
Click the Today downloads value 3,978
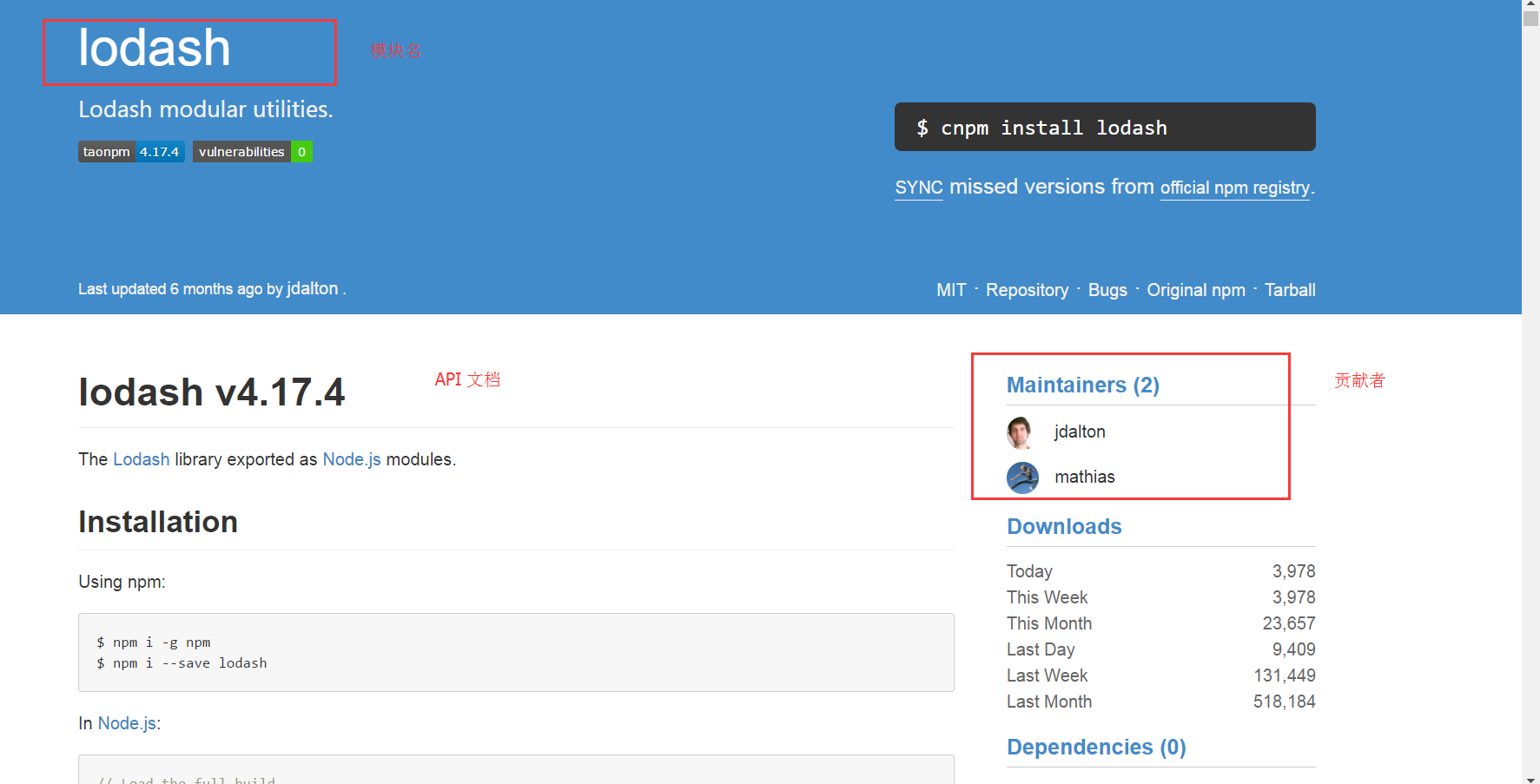[1294, 571]
